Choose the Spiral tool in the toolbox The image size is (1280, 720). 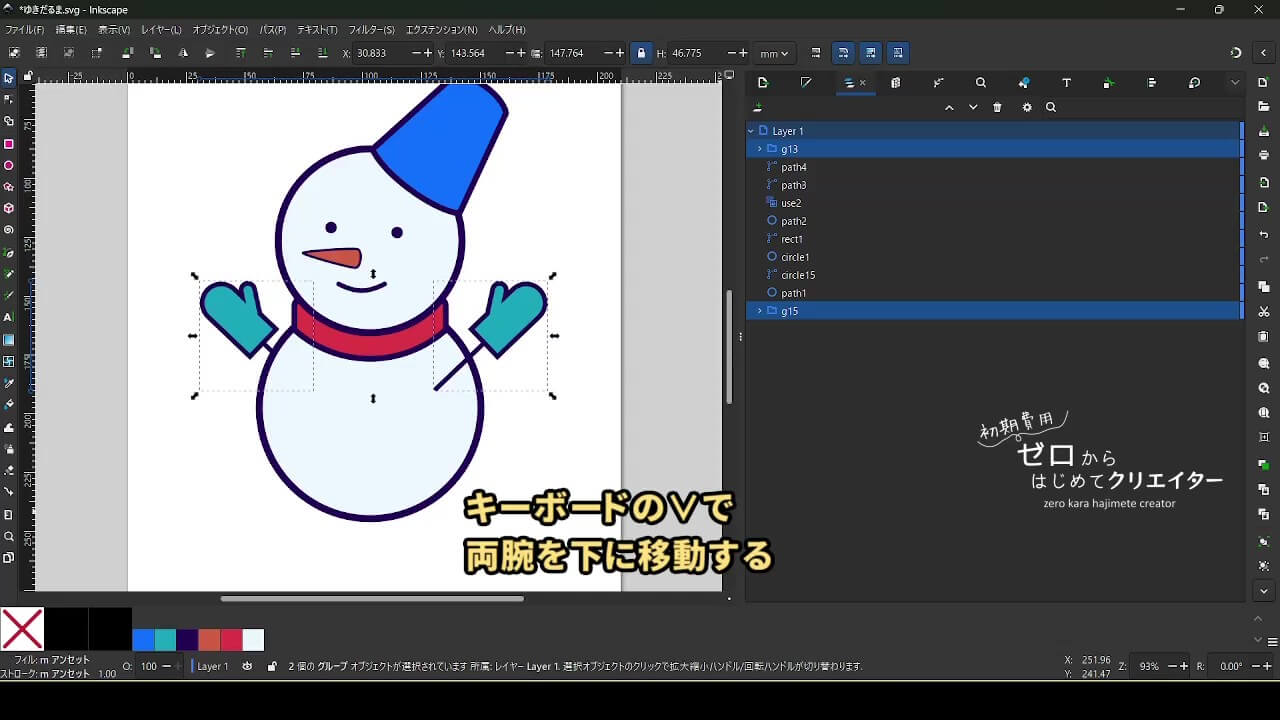point(9,230)
